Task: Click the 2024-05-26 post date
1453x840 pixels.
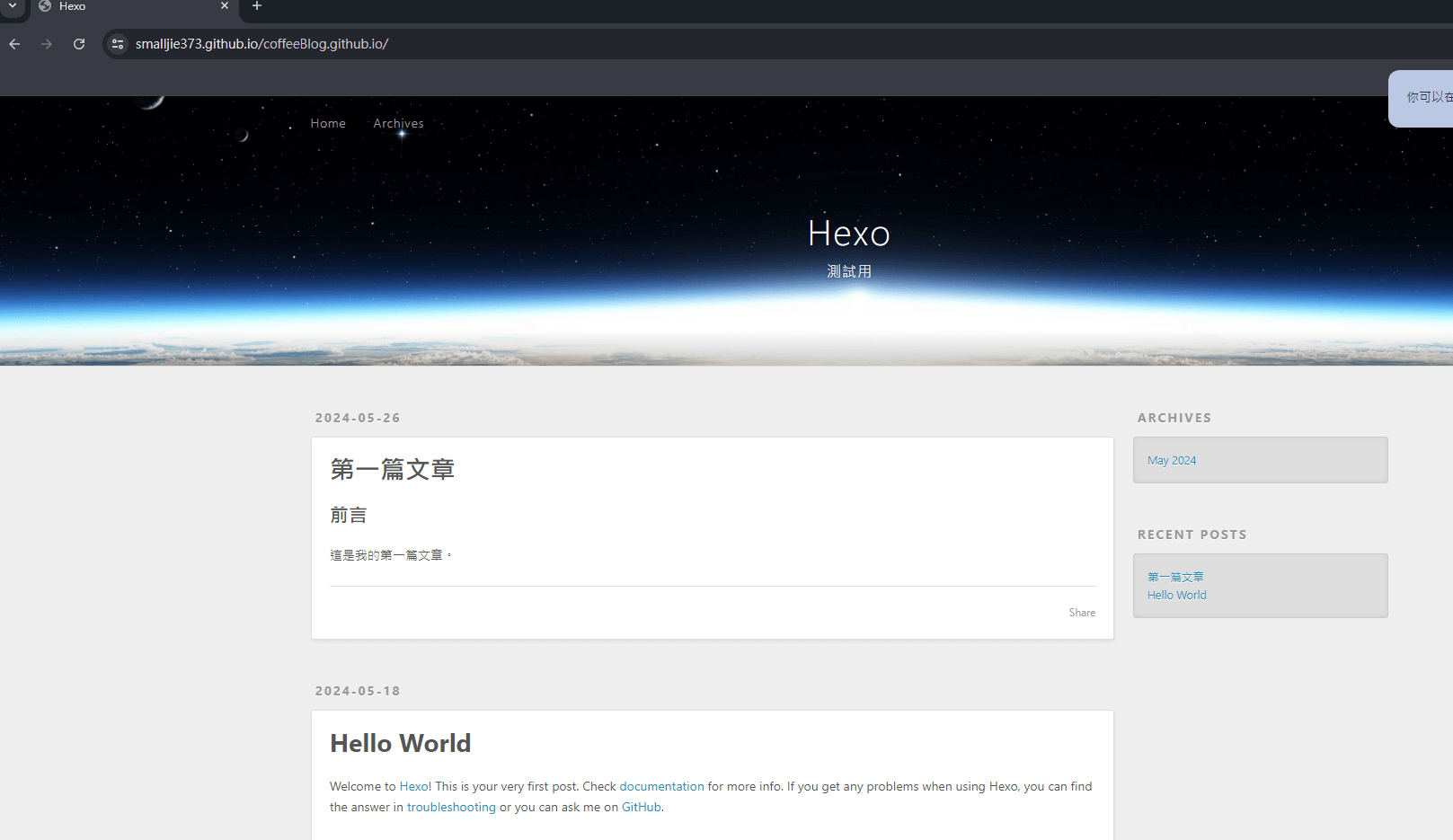Action: 358,418
